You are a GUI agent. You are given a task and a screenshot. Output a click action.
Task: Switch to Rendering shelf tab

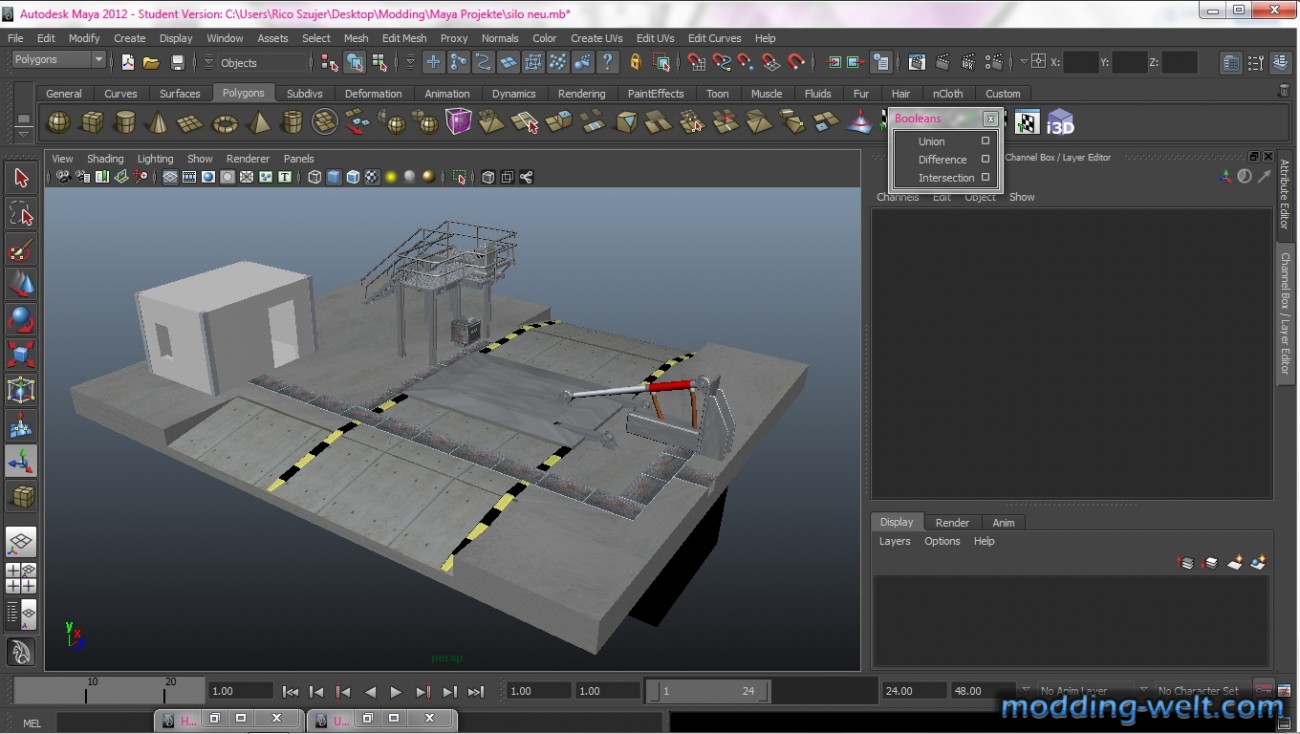click(x=582, y=93)
